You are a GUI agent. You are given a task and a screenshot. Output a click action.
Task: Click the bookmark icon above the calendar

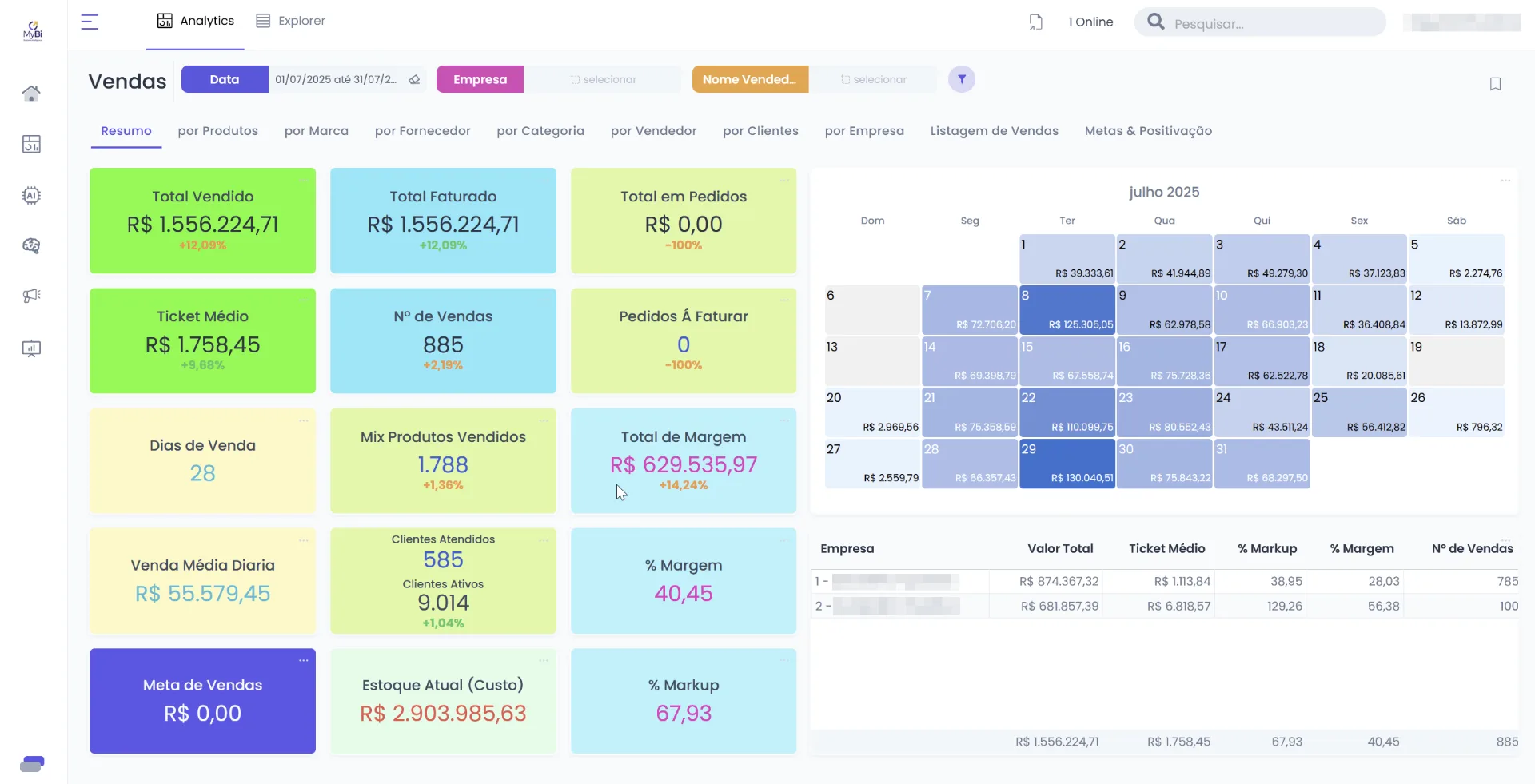[1496, 84]
